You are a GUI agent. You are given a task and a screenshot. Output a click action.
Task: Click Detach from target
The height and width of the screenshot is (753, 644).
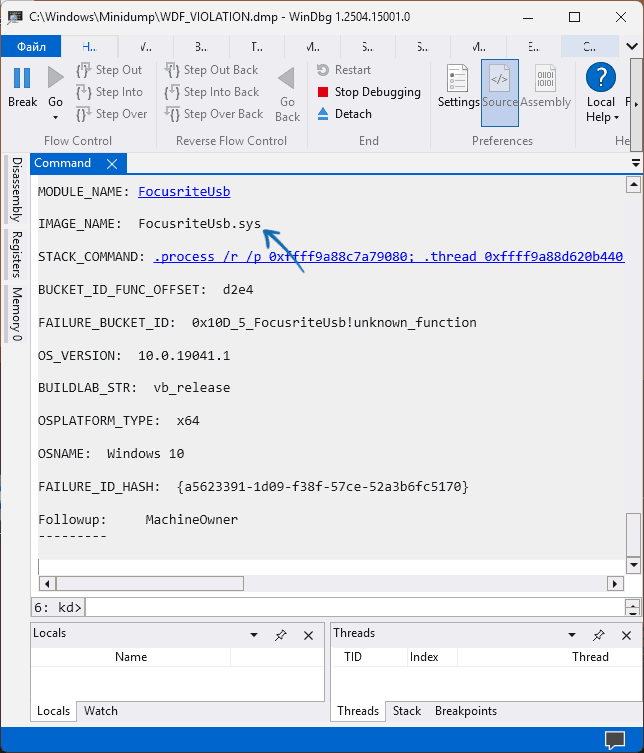point(344,114)
